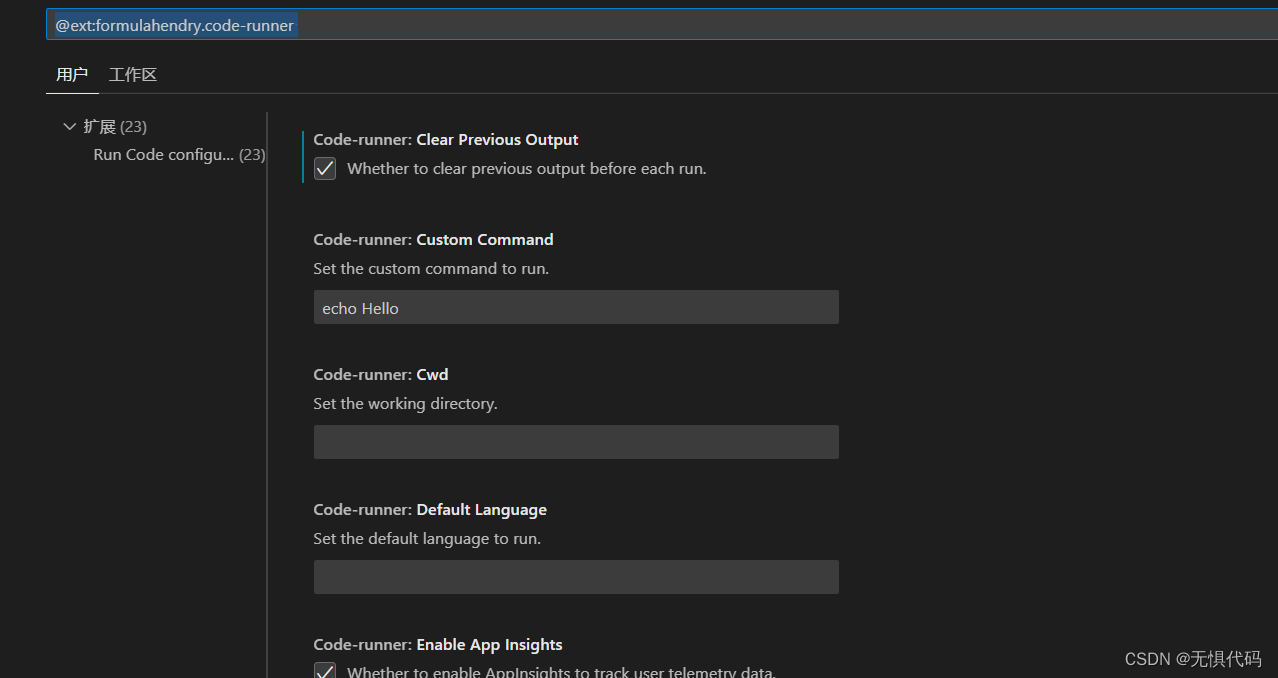The image size is (1278, 678).
Task: Select Run Code configuration tree item
Action: coord(164,155)
